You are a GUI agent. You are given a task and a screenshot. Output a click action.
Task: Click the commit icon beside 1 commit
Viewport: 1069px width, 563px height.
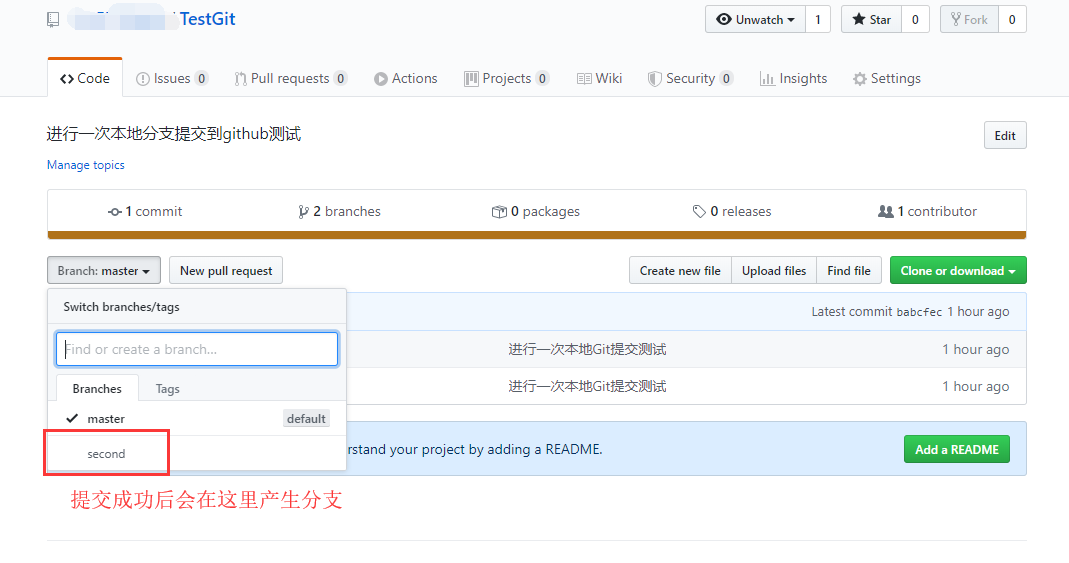pyautogui.click(x=115, y=212)
